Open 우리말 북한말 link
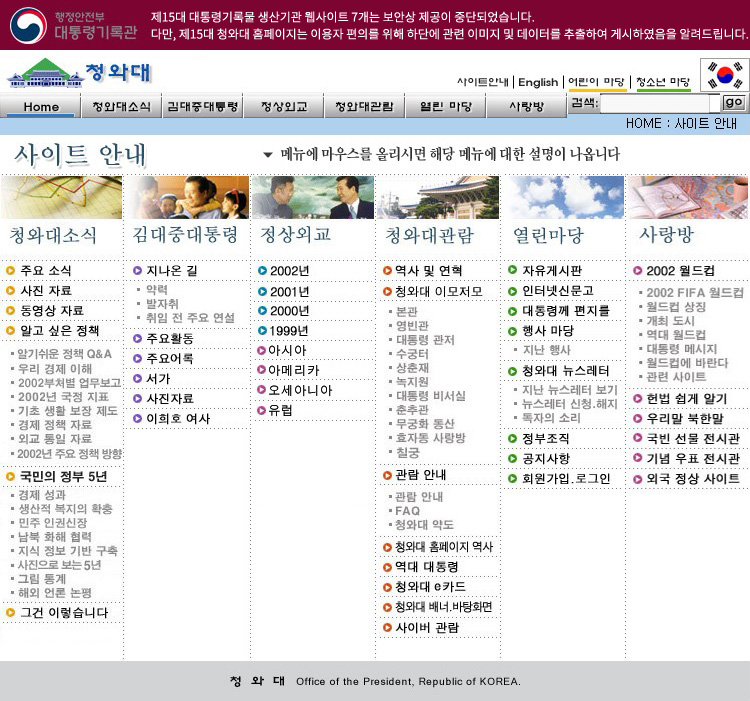Screen dimensions: 750x701 click(x=684, y=419)
